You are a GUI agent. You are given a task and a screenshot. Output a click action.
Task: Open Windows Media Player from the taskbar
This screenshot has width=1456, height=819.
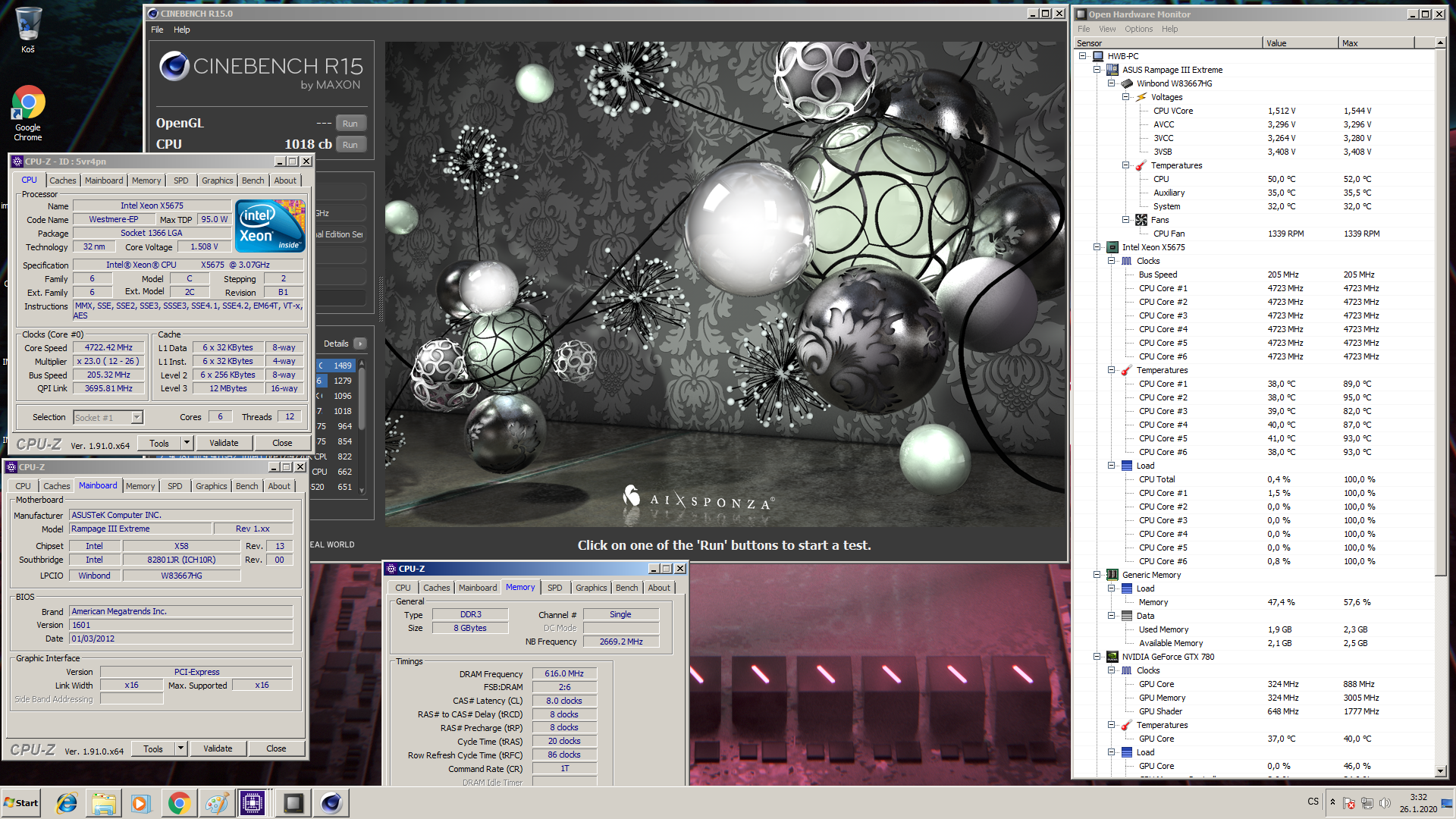141,803
